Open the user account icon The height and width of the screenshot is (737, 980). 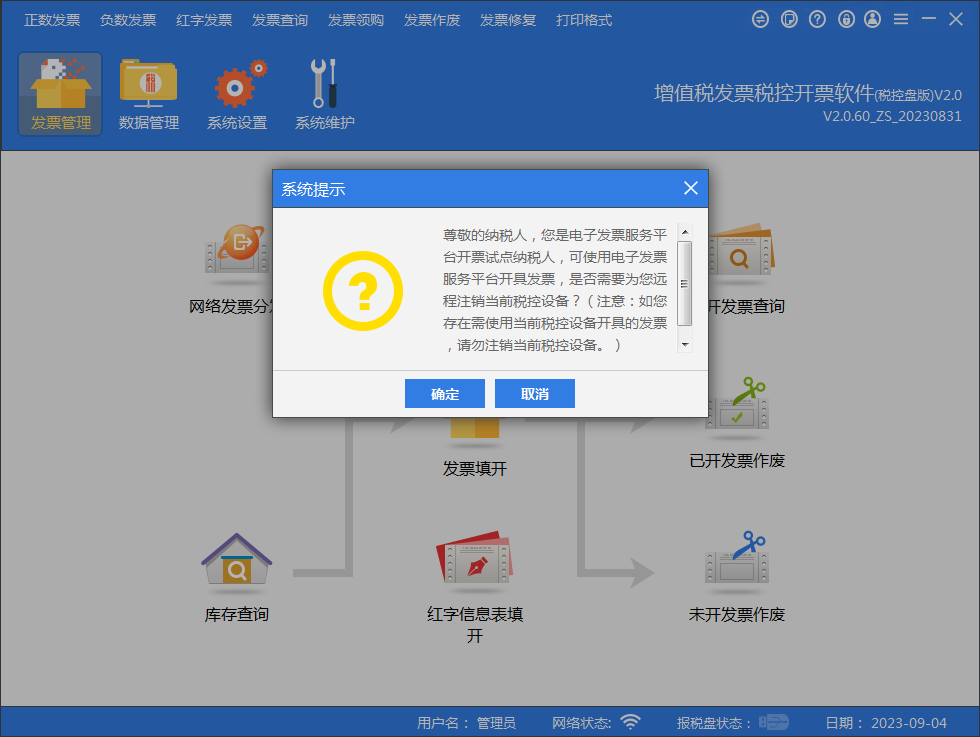coord(874,18)
